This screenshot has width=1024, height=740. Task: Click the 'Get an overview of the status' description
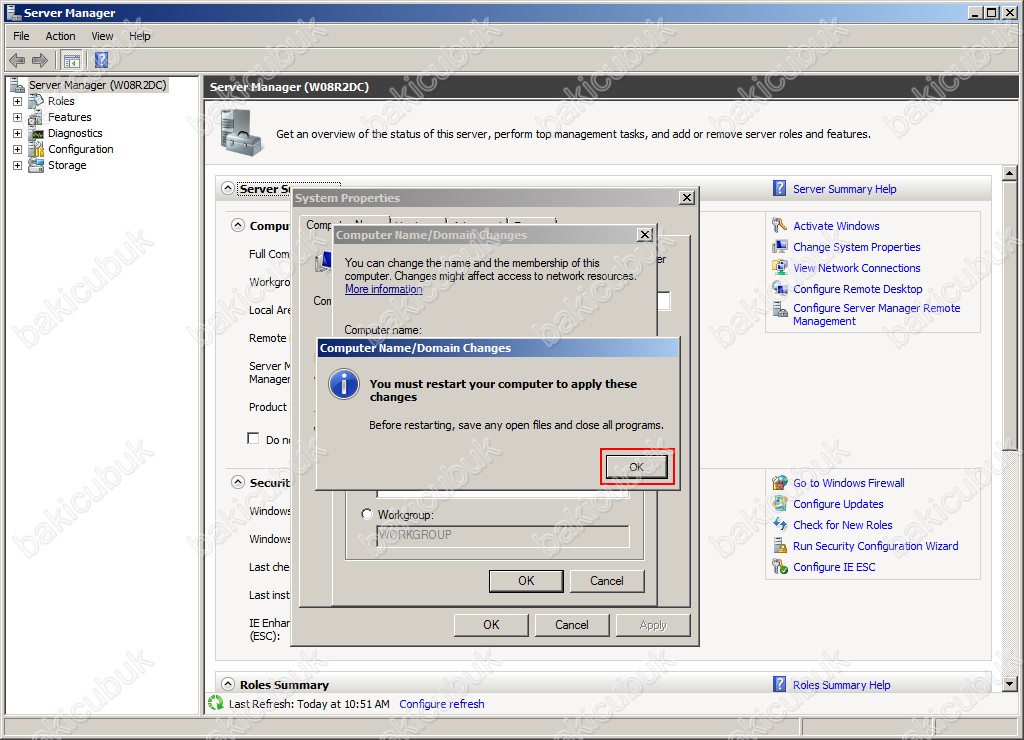573,134
